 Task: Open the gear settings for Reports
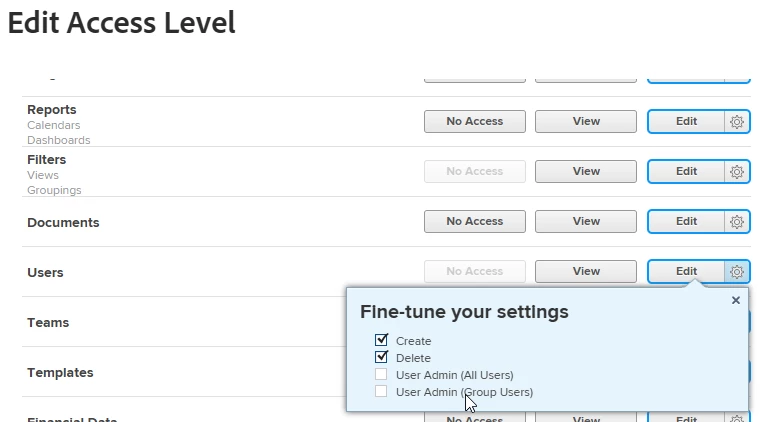pos(737,121)
